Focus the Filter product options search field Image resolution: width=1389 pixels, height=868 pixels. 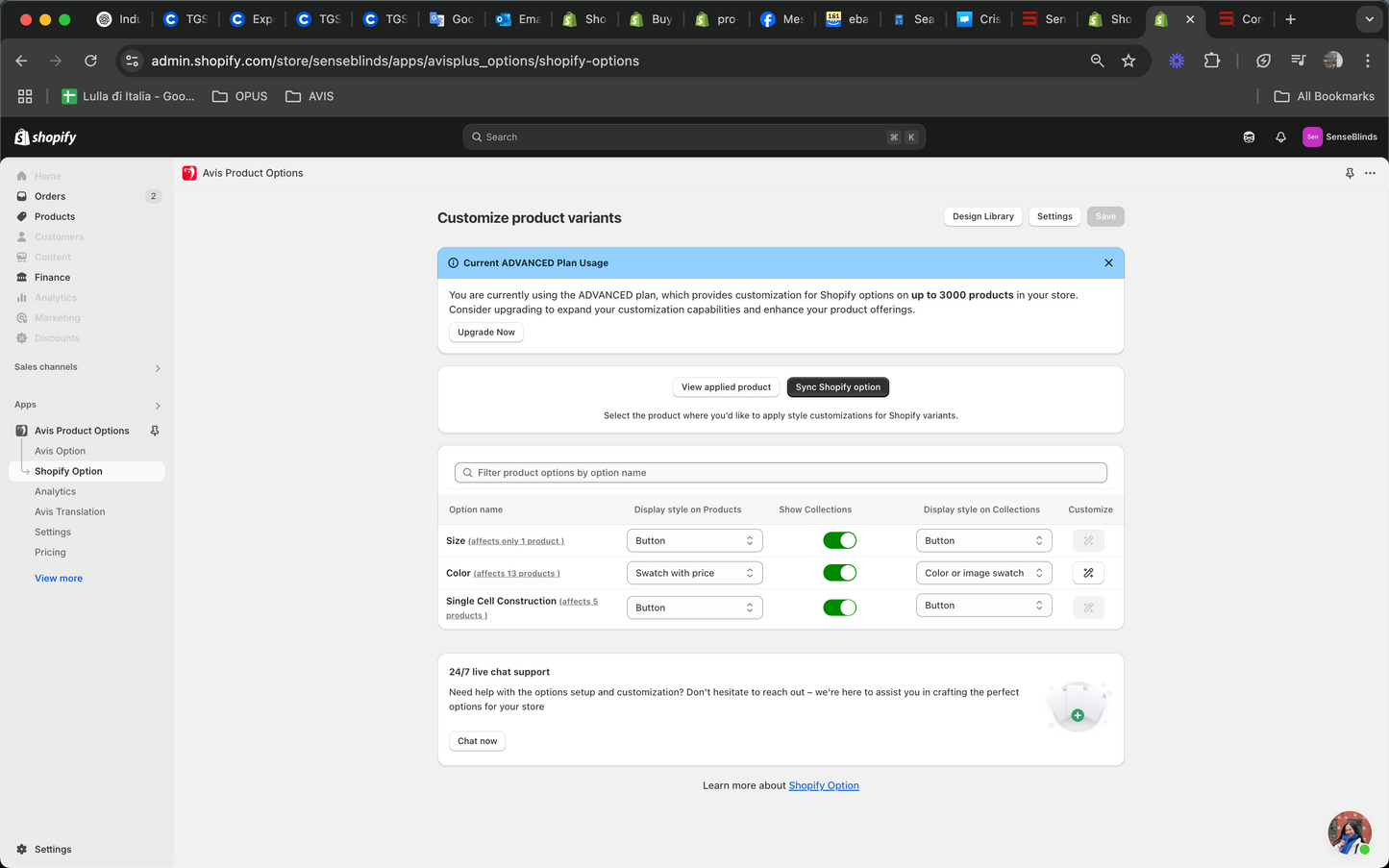[781, 473]
